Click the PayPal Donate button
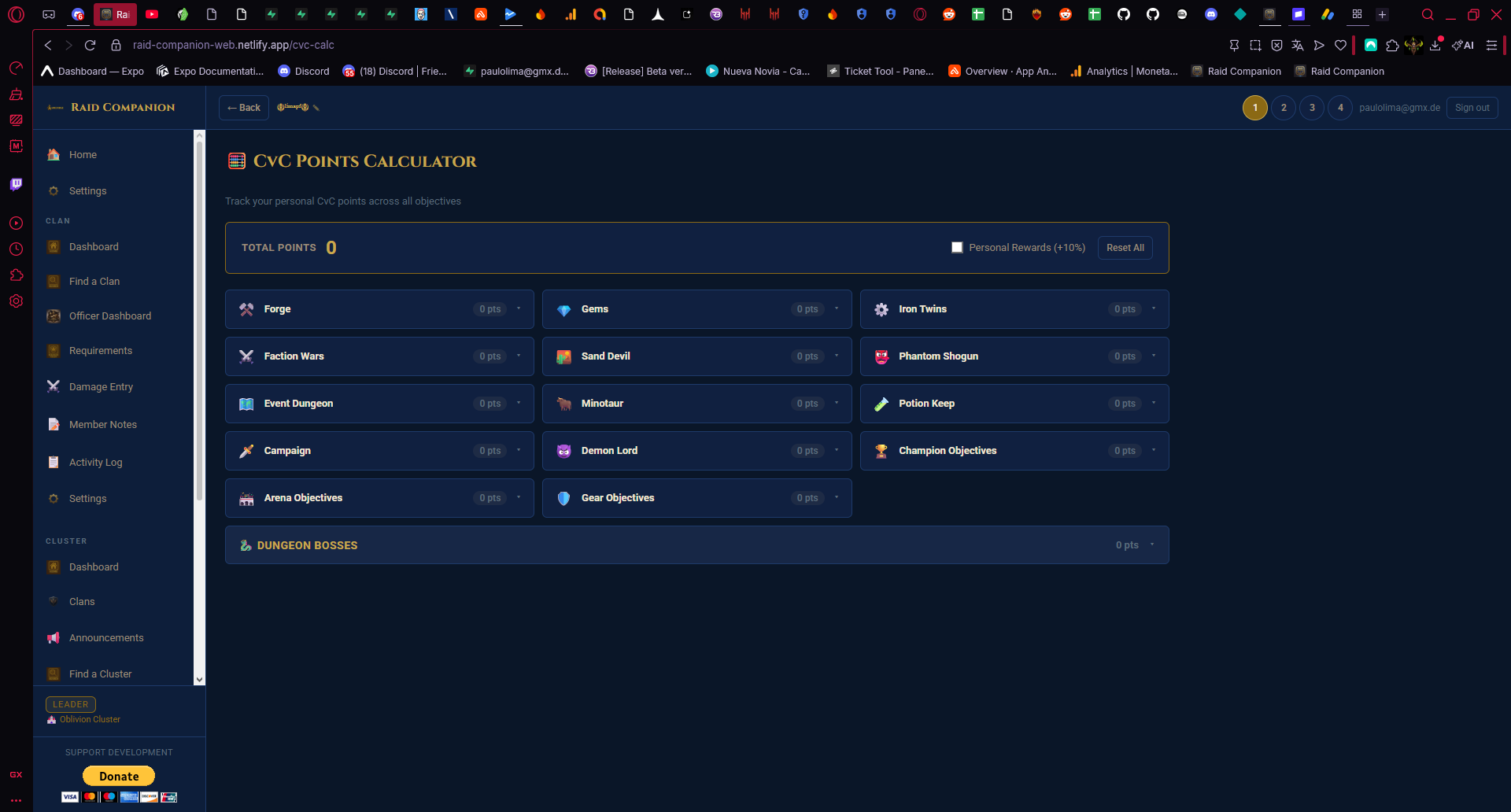The width and height of the screenshot is (1511, 812). click(x=119, y=776)
